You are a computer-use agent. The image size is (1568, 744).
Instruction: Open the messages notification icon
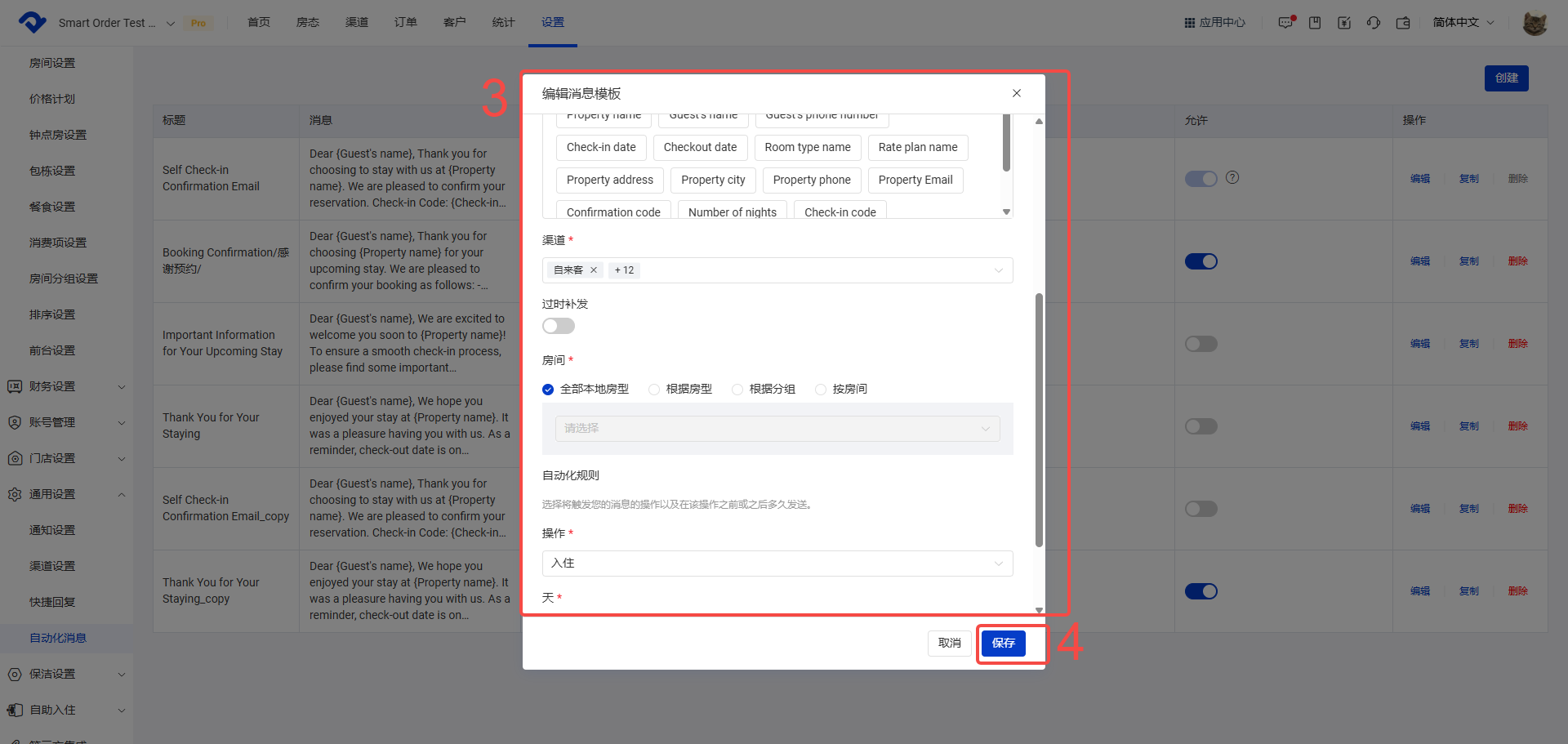coord(1285,23)
